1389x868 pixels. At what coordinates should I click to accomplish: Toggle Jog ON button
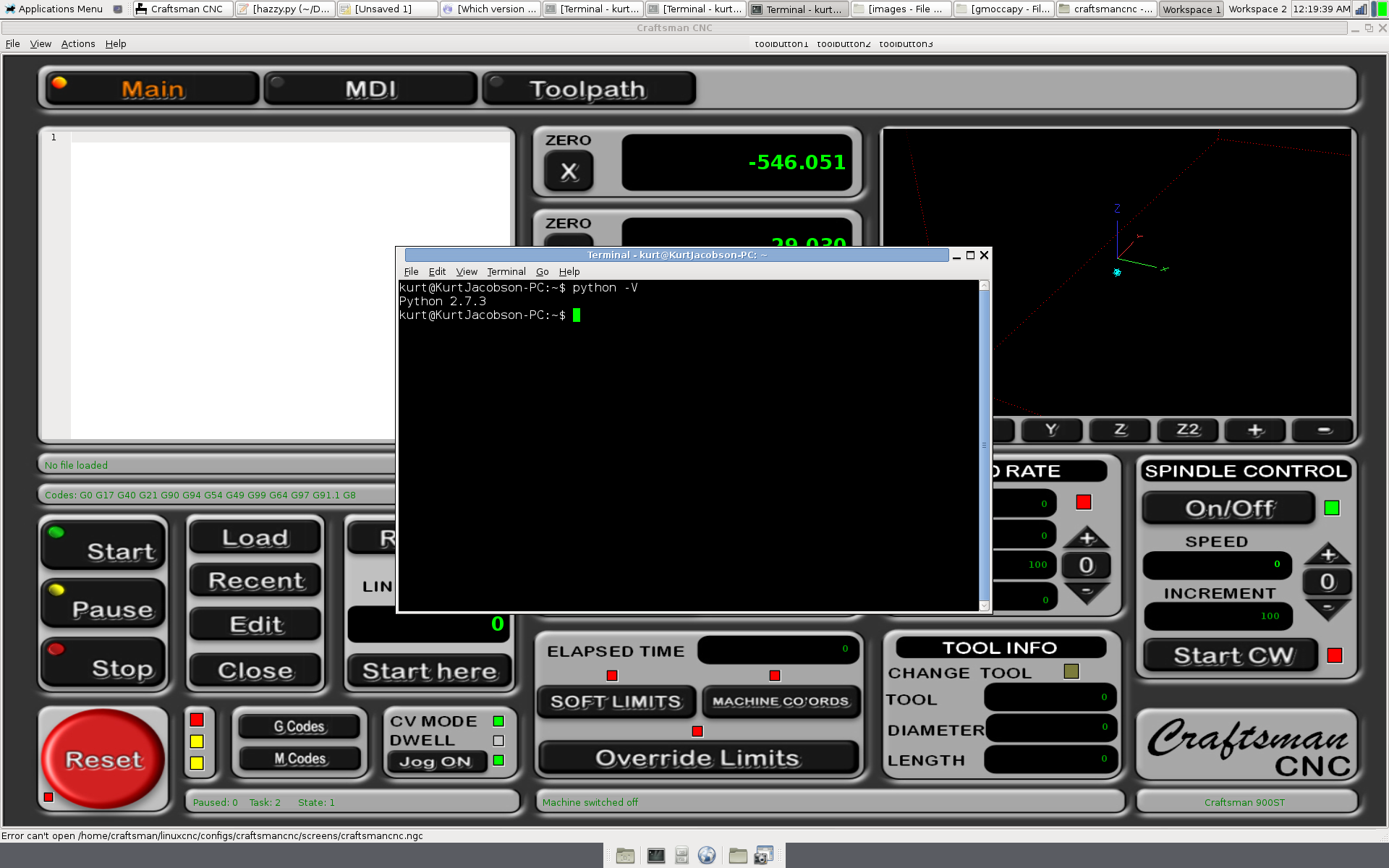click(436, 762)
